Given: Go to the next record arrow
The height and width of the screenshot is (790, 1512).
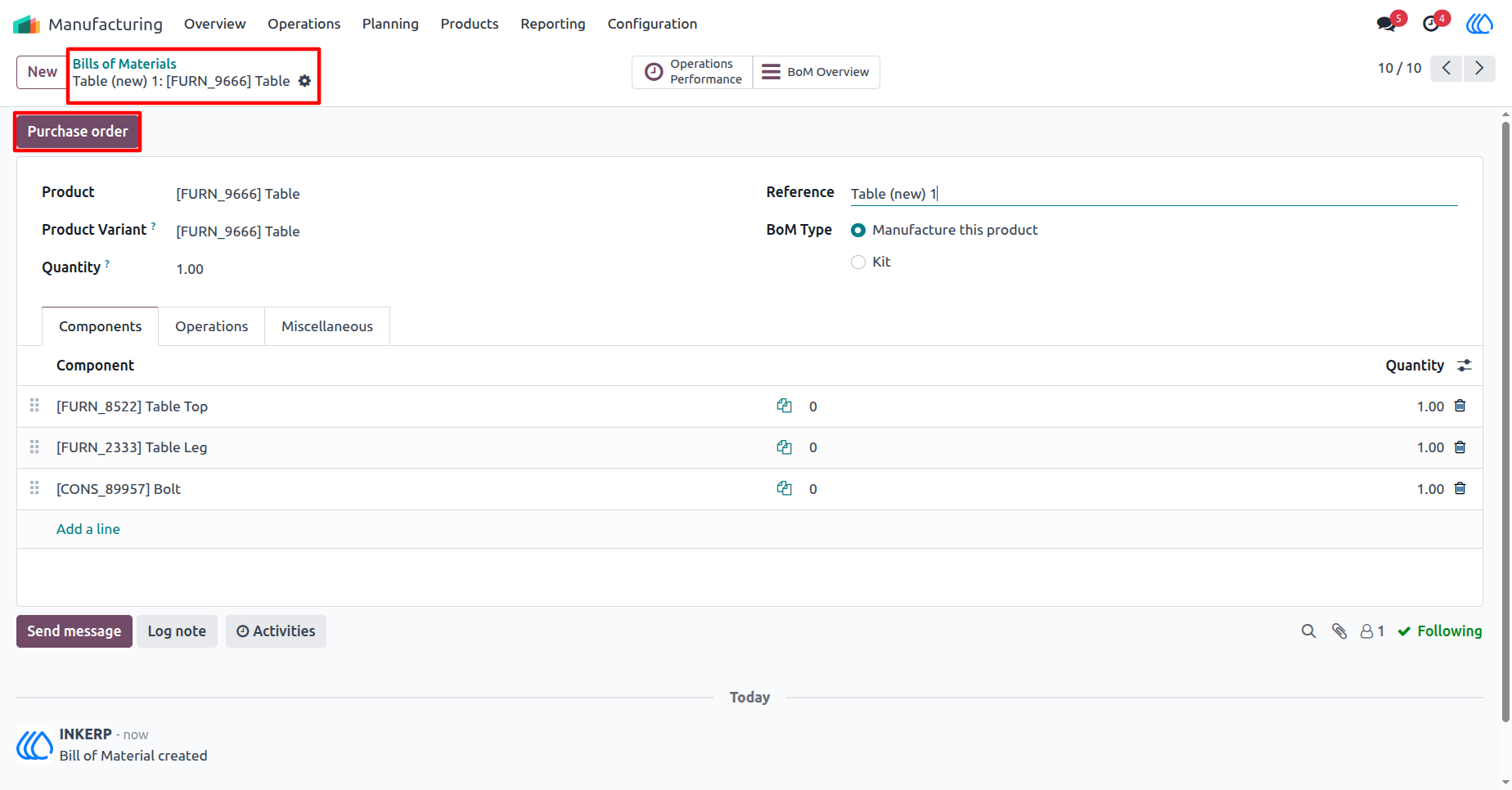Looking at the screenshot, I should point(1479,68).
